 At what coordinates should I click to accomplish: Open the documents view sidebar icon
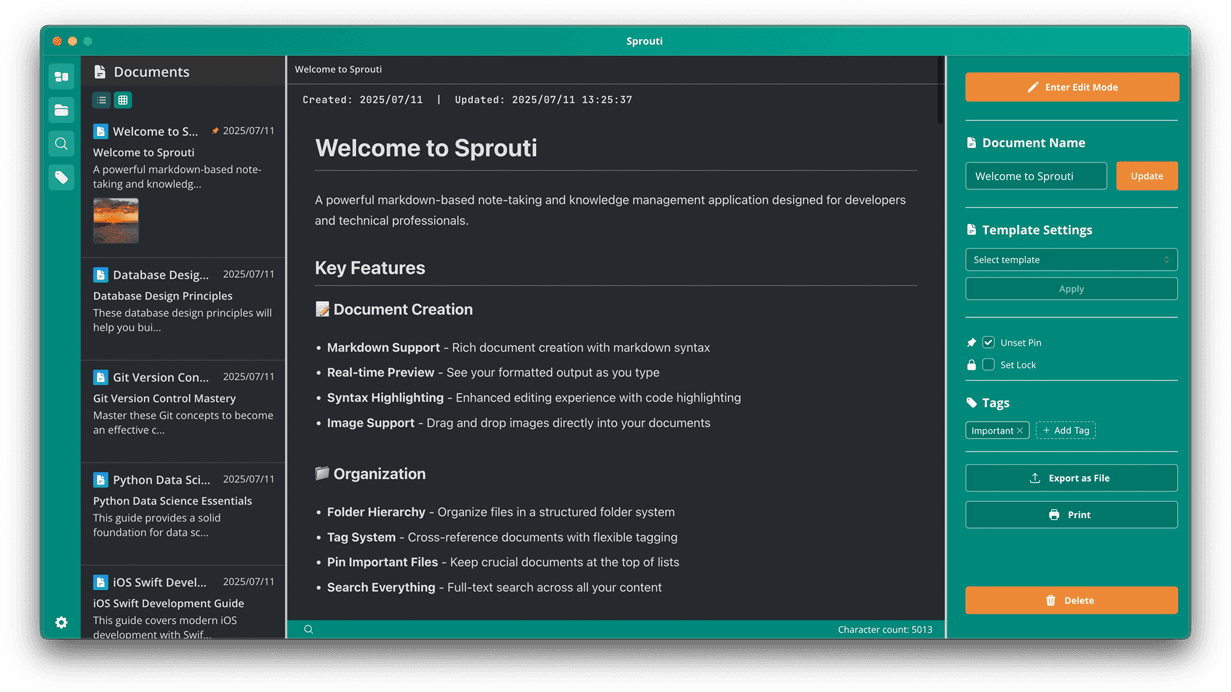pos(61,76)
